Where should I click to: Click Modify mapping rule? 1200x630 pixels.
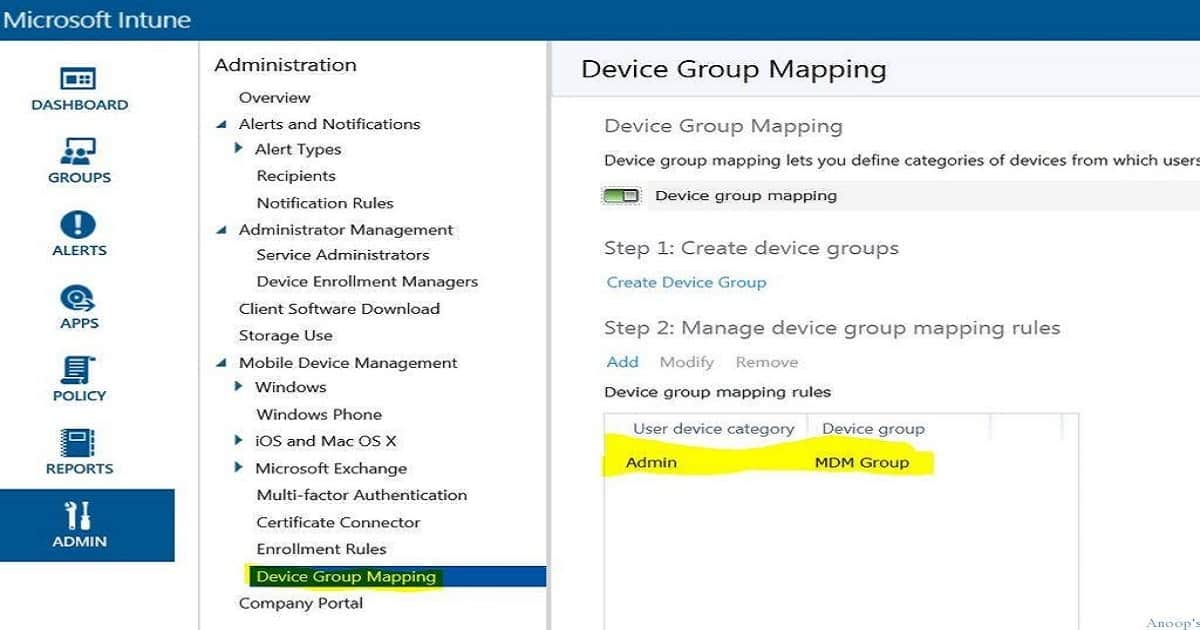click(686, 362)
